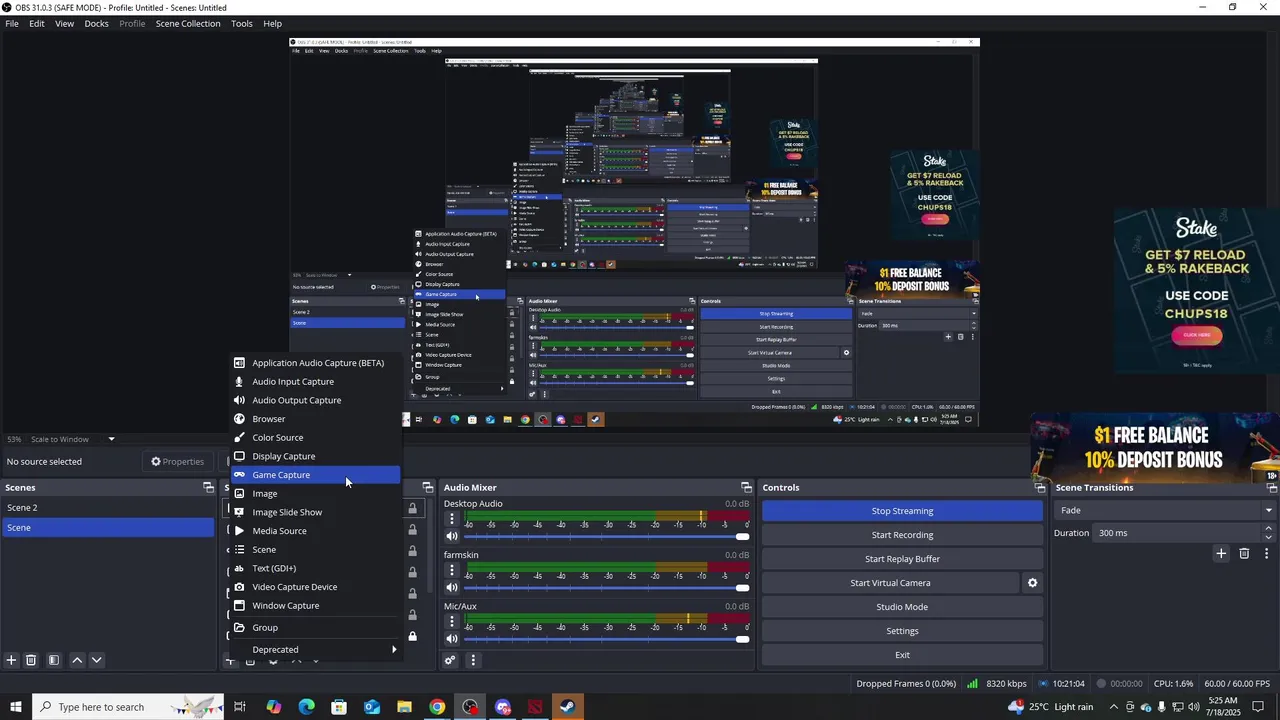Open Mic/Aux three-dot options
1280x720 pixels.
(x=452, y=621)
